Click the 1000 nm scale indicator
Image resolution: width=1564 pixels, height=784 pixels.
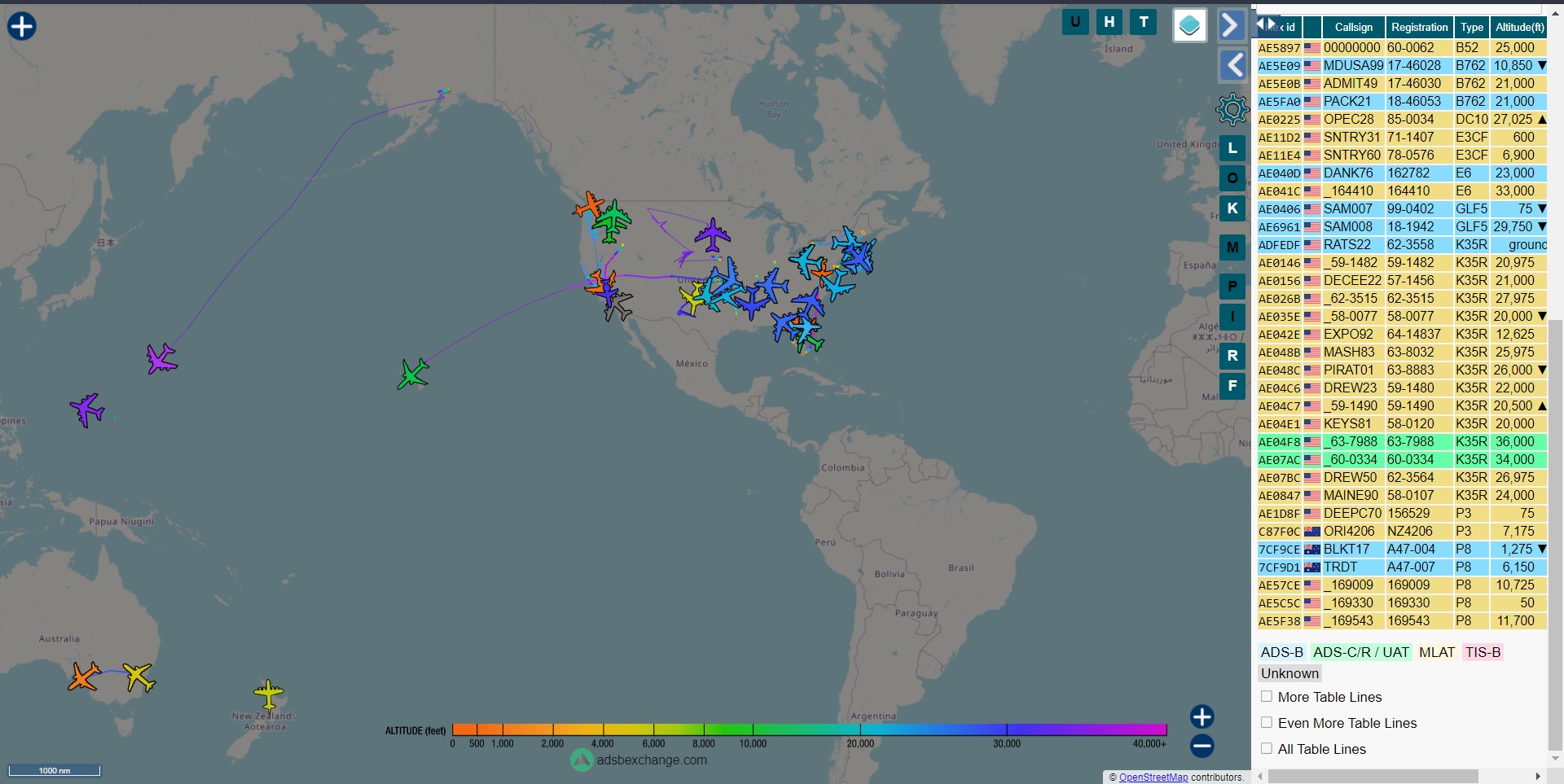tap(55, 770)
